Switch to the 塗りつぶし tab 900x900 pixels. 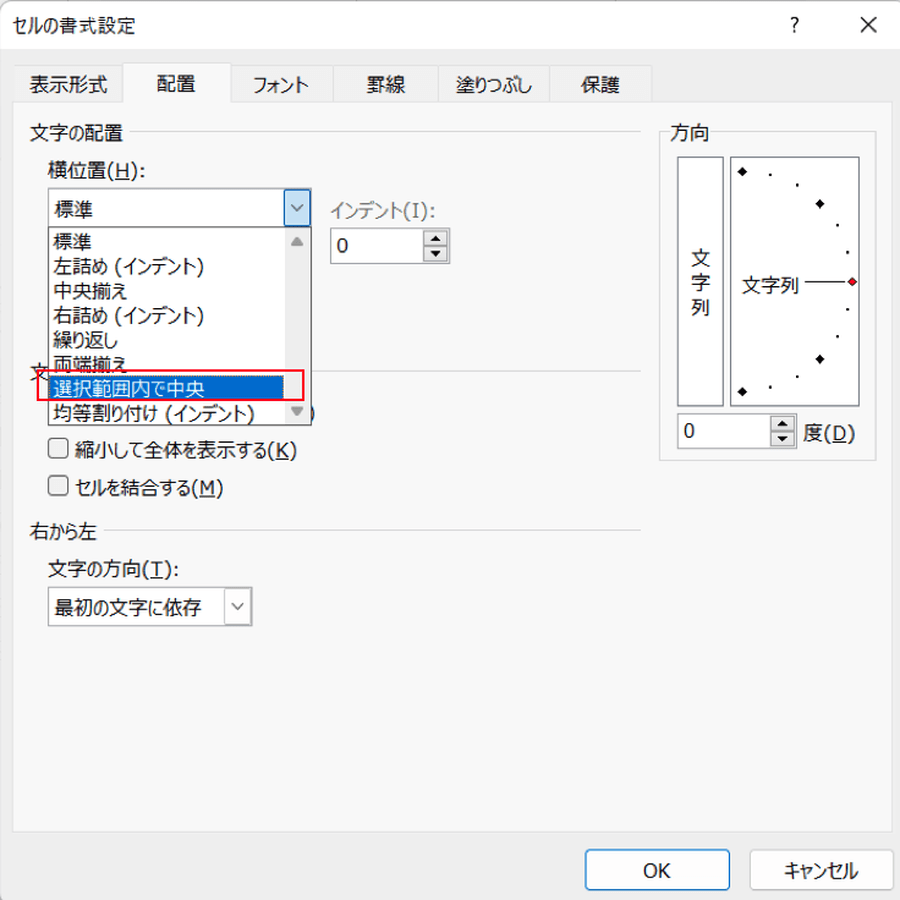pos(494,84)
